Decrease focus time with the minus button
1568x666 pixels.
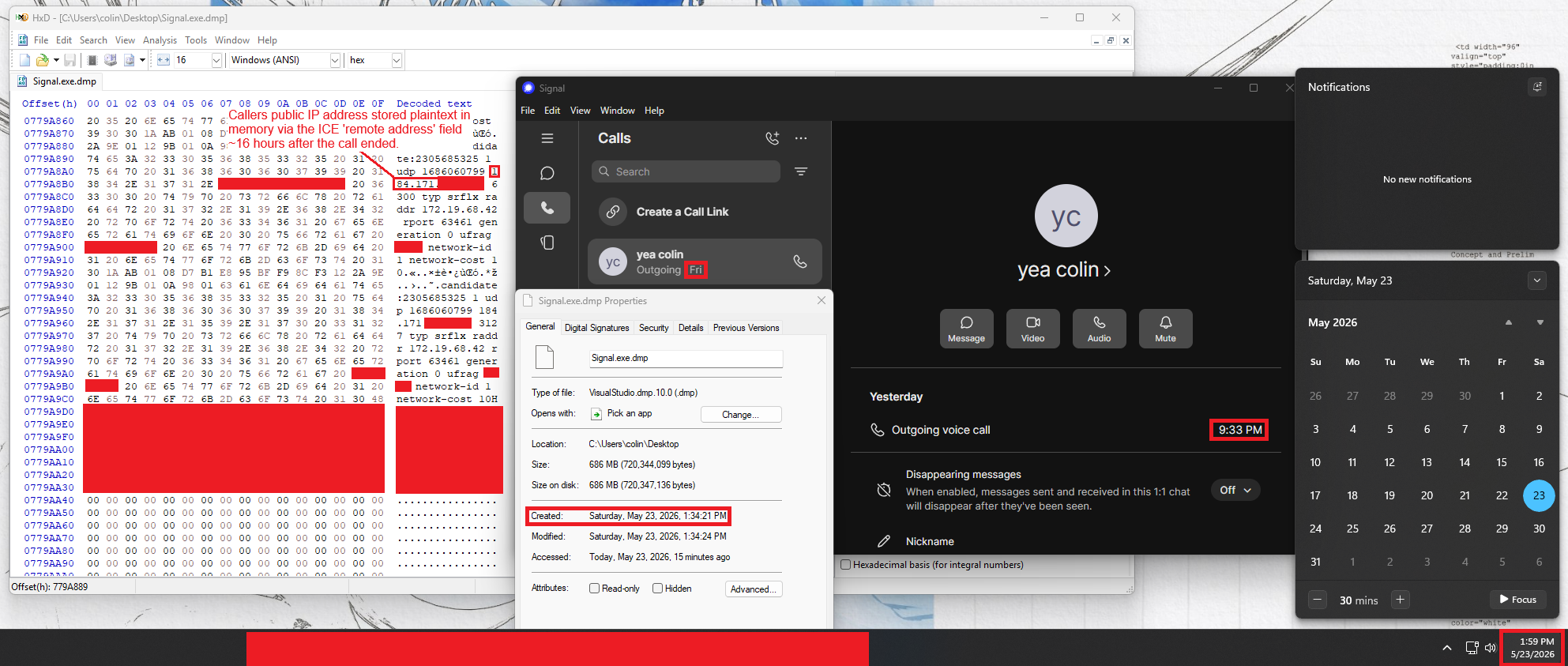pyautogui.click(x=1317, y=600)
